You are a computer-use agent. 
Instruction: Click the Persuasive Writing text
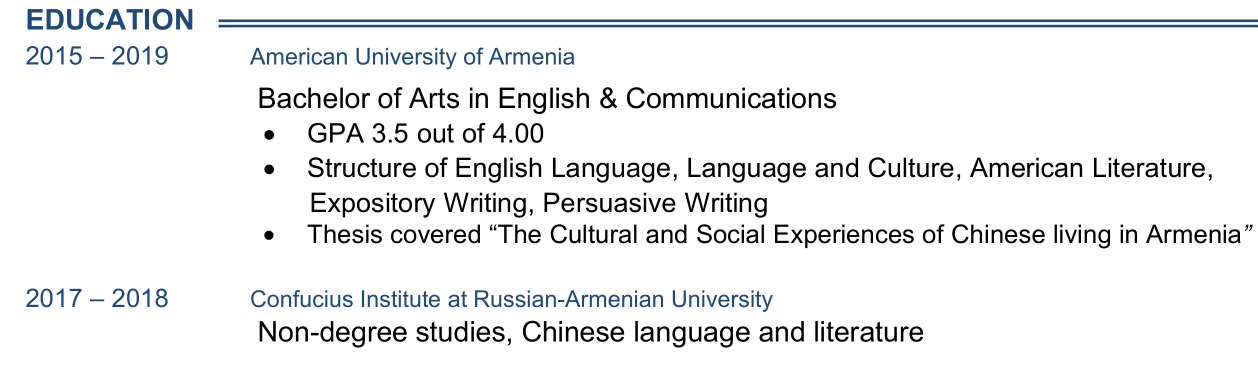click(x=656, y=203)
